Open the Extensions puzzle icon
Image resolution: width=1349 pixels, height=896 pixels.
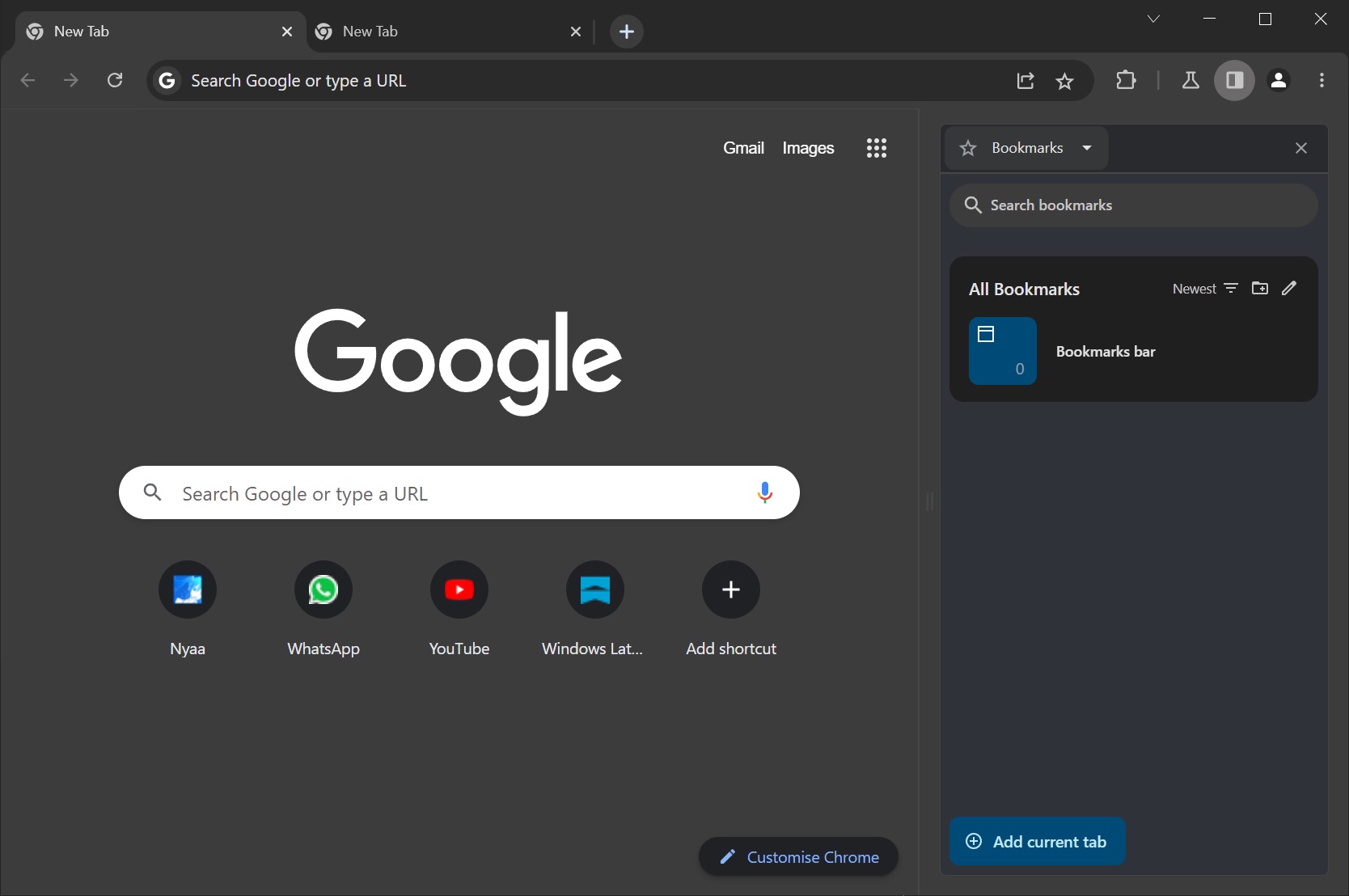point(1126,80)
